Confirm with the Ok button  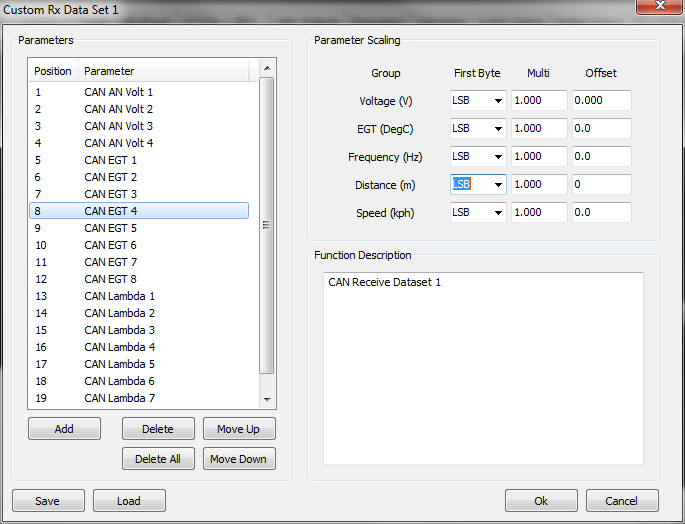pos(541,501)
